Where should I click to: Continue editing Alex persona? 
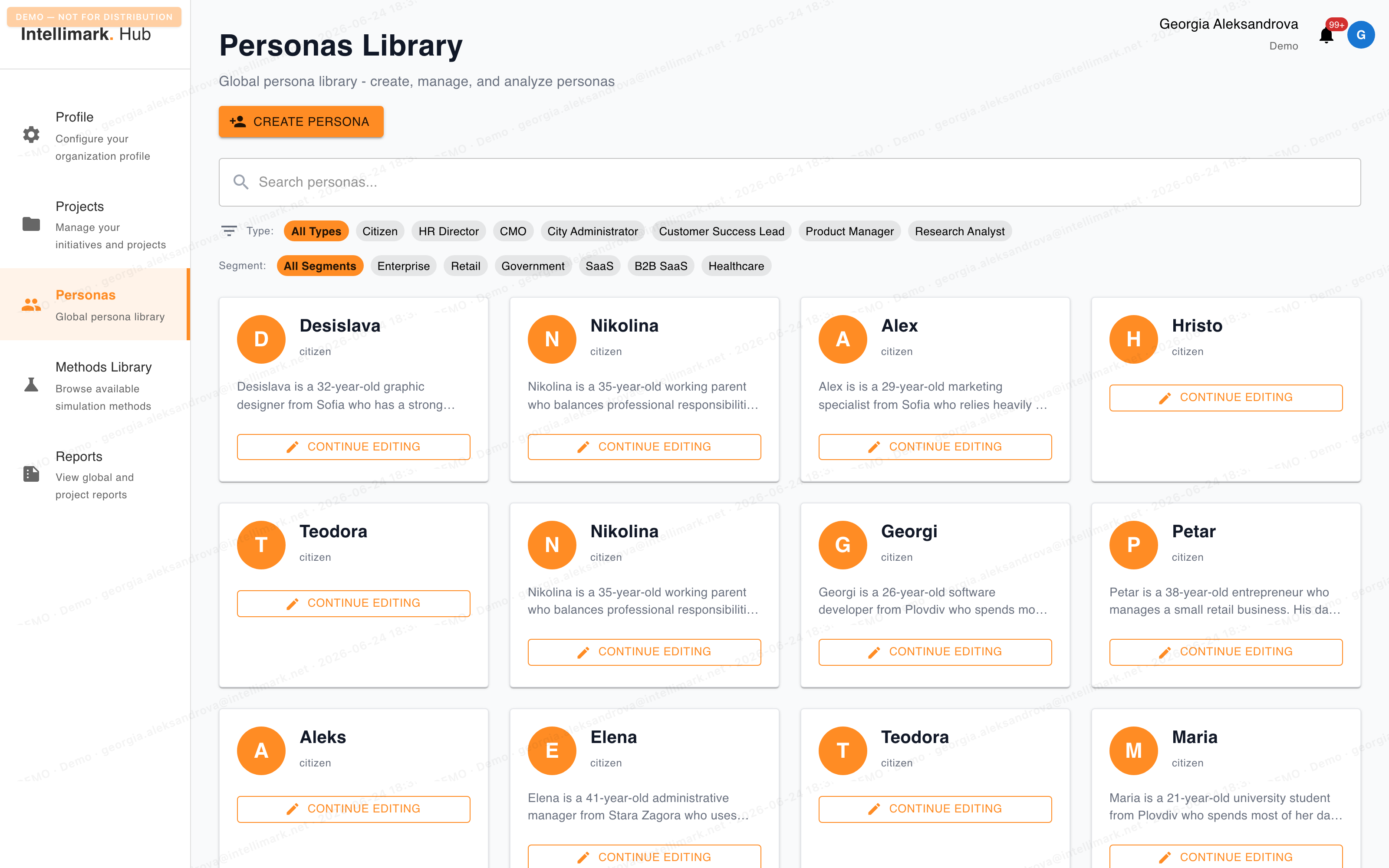(x=935, y=447)
